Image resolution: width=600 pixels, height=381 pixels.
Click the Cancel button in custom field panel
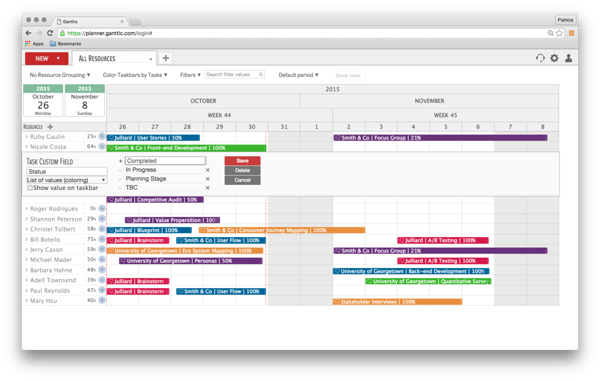pyautogui.click(x=243, y=180)
